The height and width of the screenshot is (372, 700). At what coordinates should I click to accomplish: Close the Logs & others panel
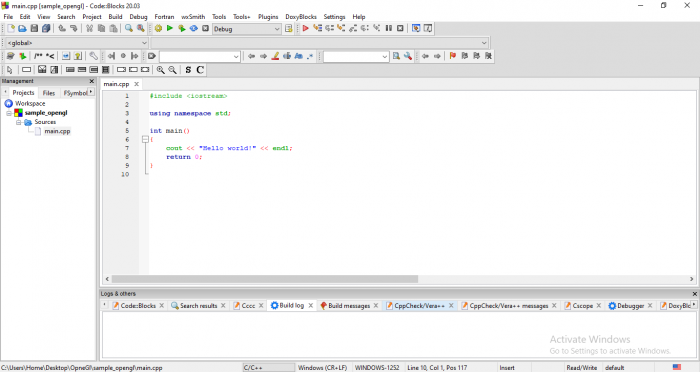click(x=695, y=293)
